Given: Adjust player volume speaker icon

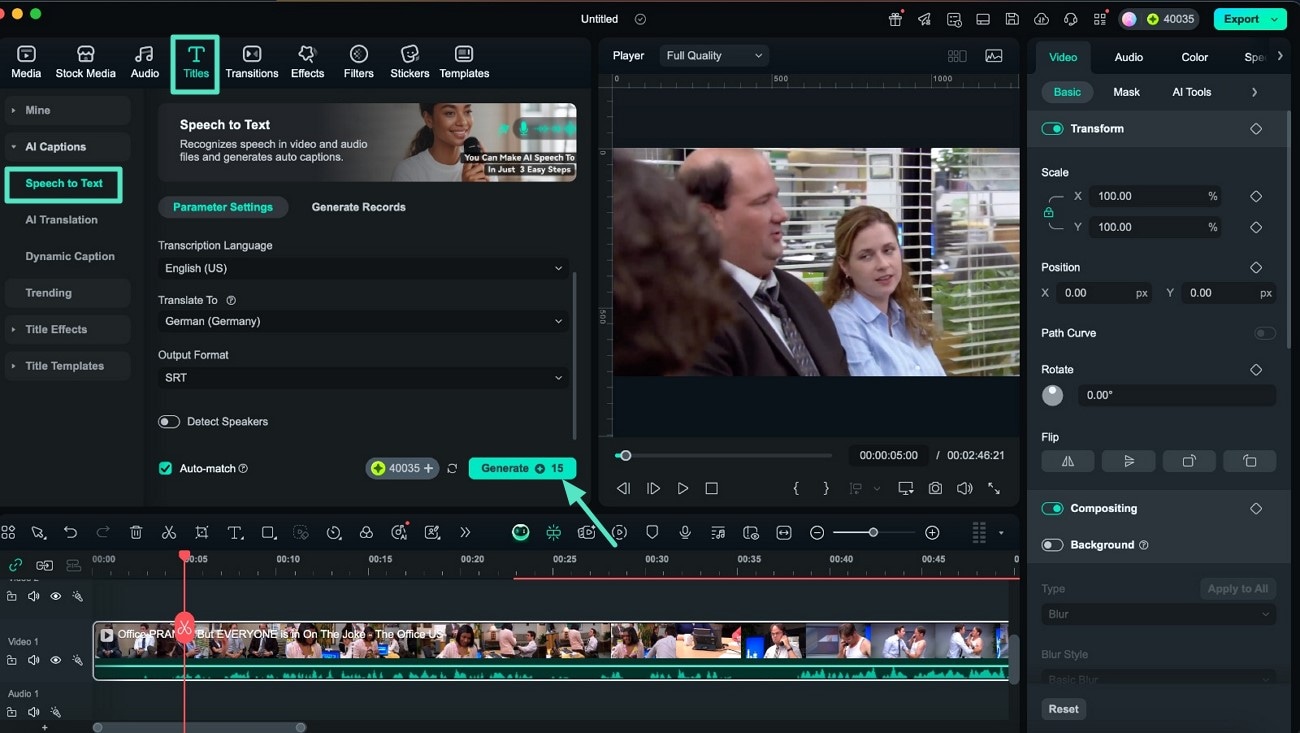Looking at the screenshot, I should pos(964,489).
